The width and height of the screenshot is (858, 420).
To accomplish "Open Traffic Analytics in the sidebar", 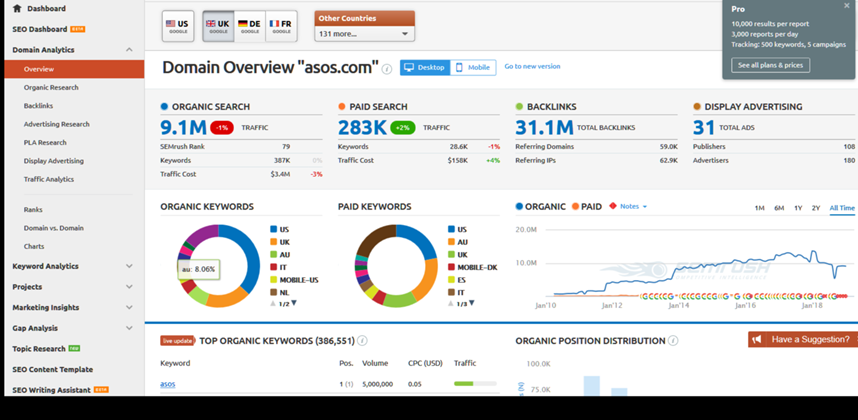I will [x=49, y=179].
